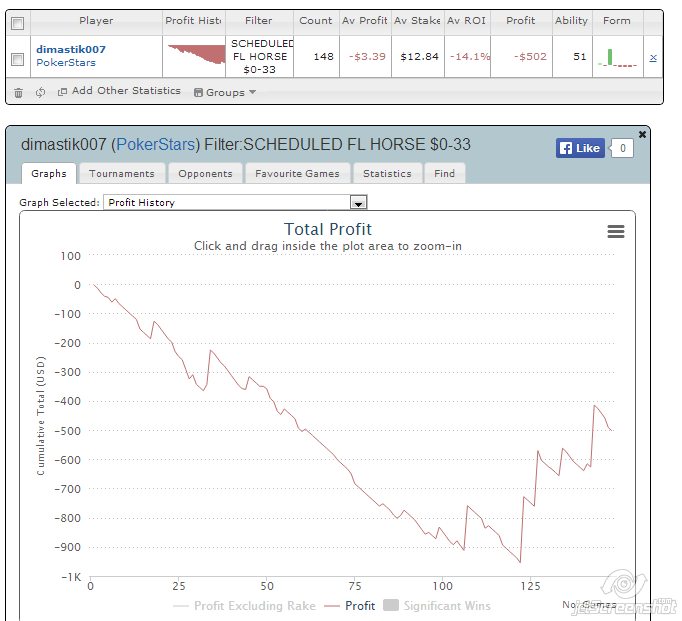Click the Profit History combo box field
682x621 pixels.
(235, 202)
